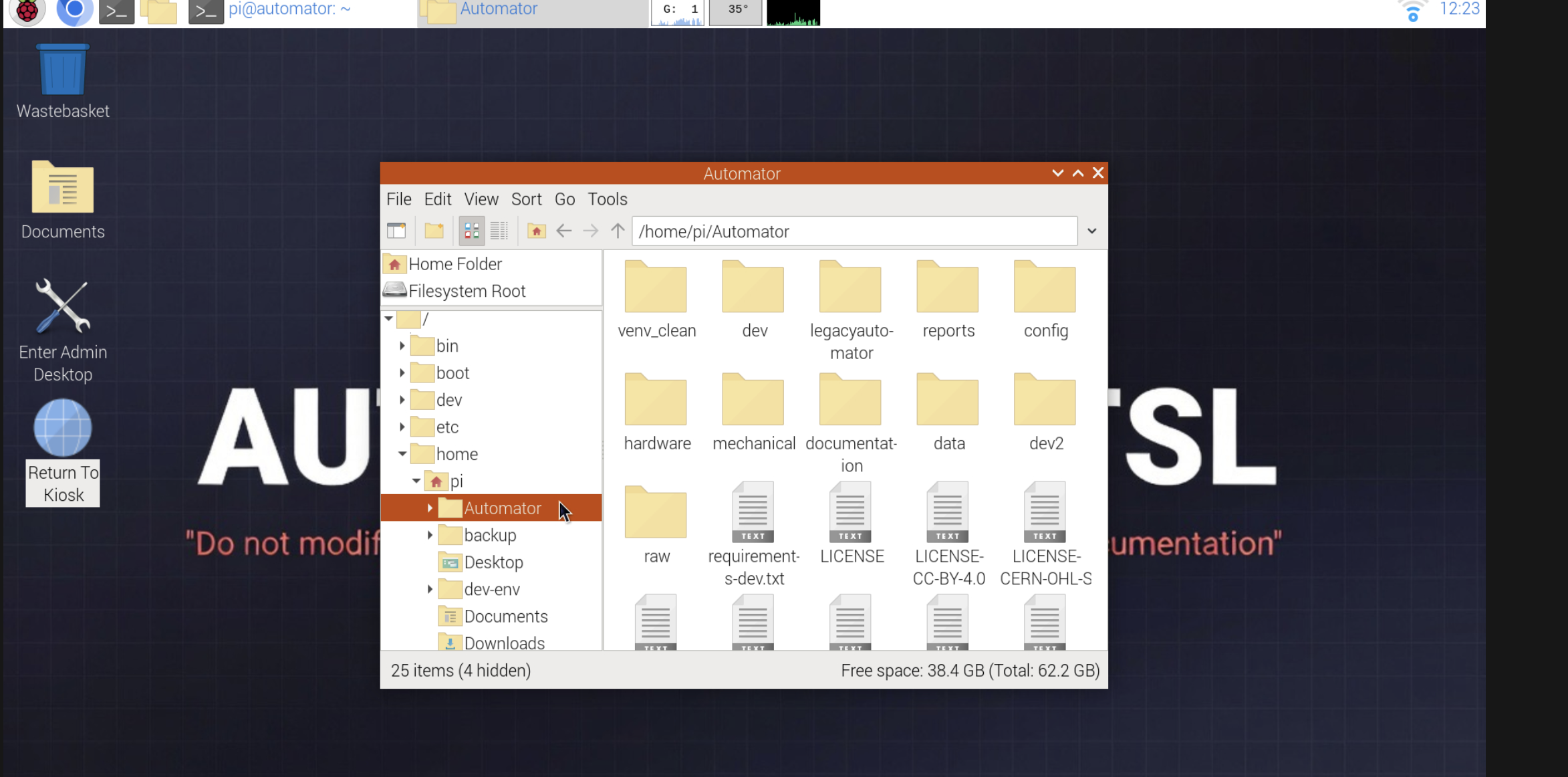Viewport: 1568px width, 777px height.
Task: Open the Raspberry Pi main menu
Action: point(27,11)
